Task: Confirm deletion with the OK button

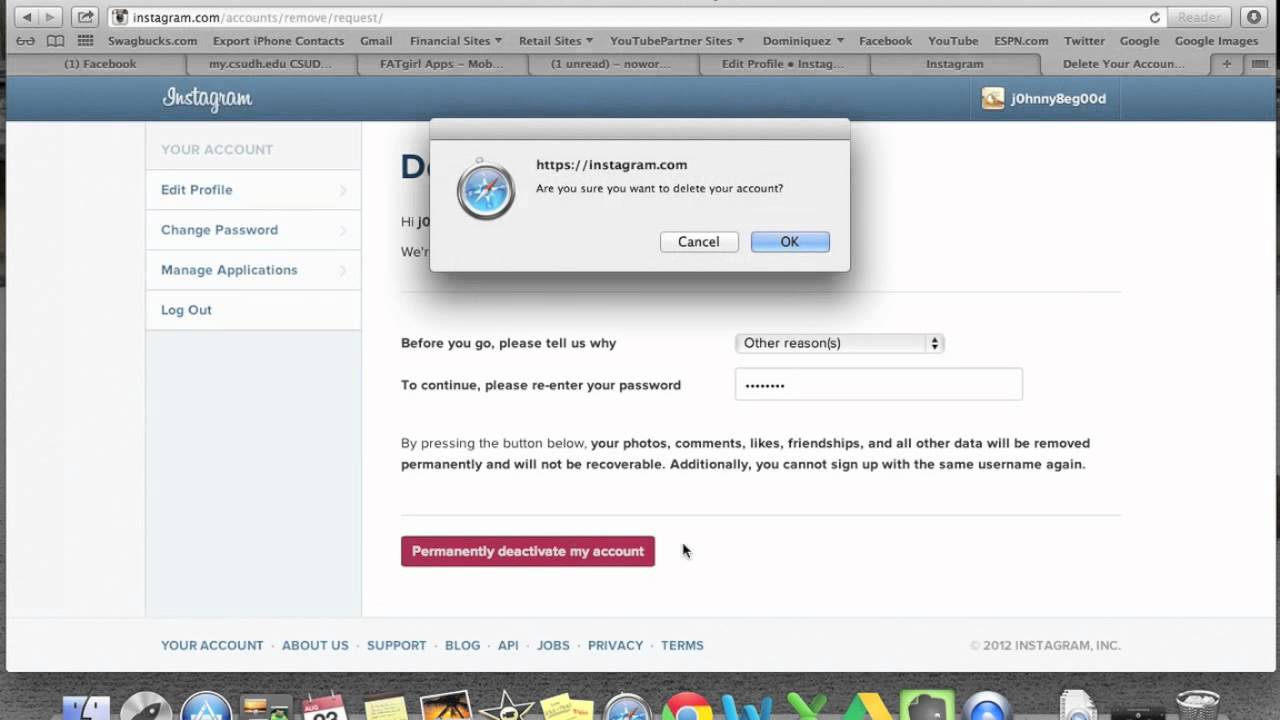Action: tap(790, 242)
